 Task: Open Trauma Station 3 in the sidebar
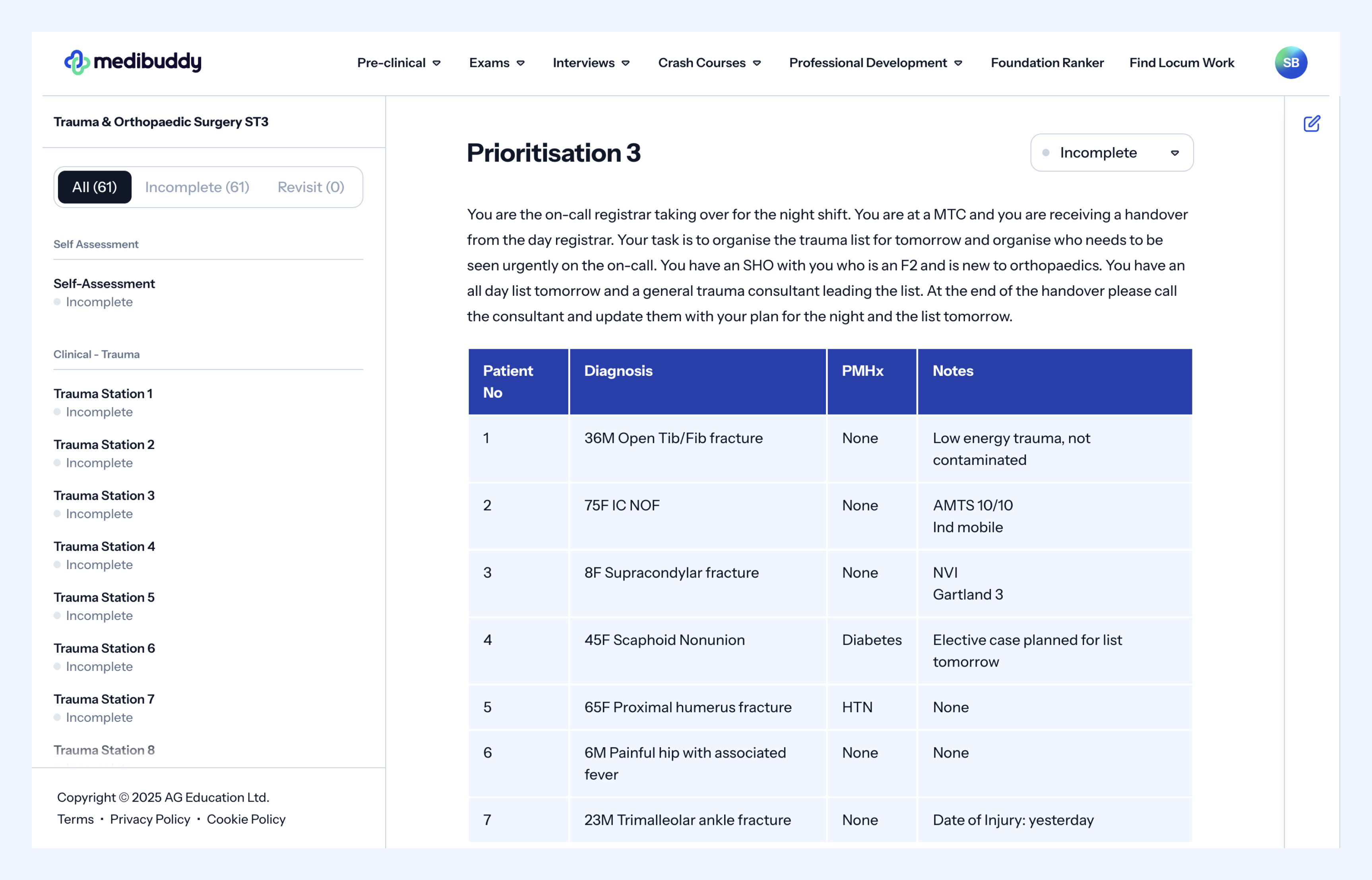coord(104,495)
